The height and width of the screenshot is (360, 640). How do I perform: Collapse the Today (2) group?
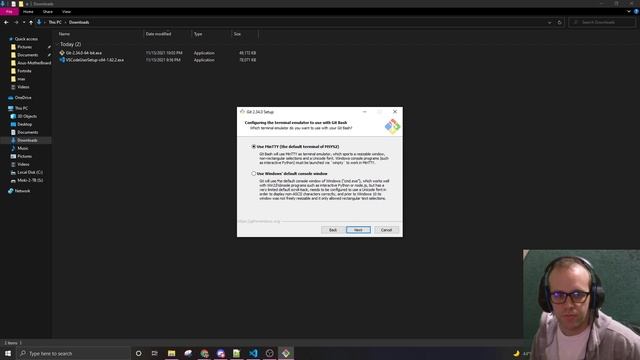click(x=57, y=44)
